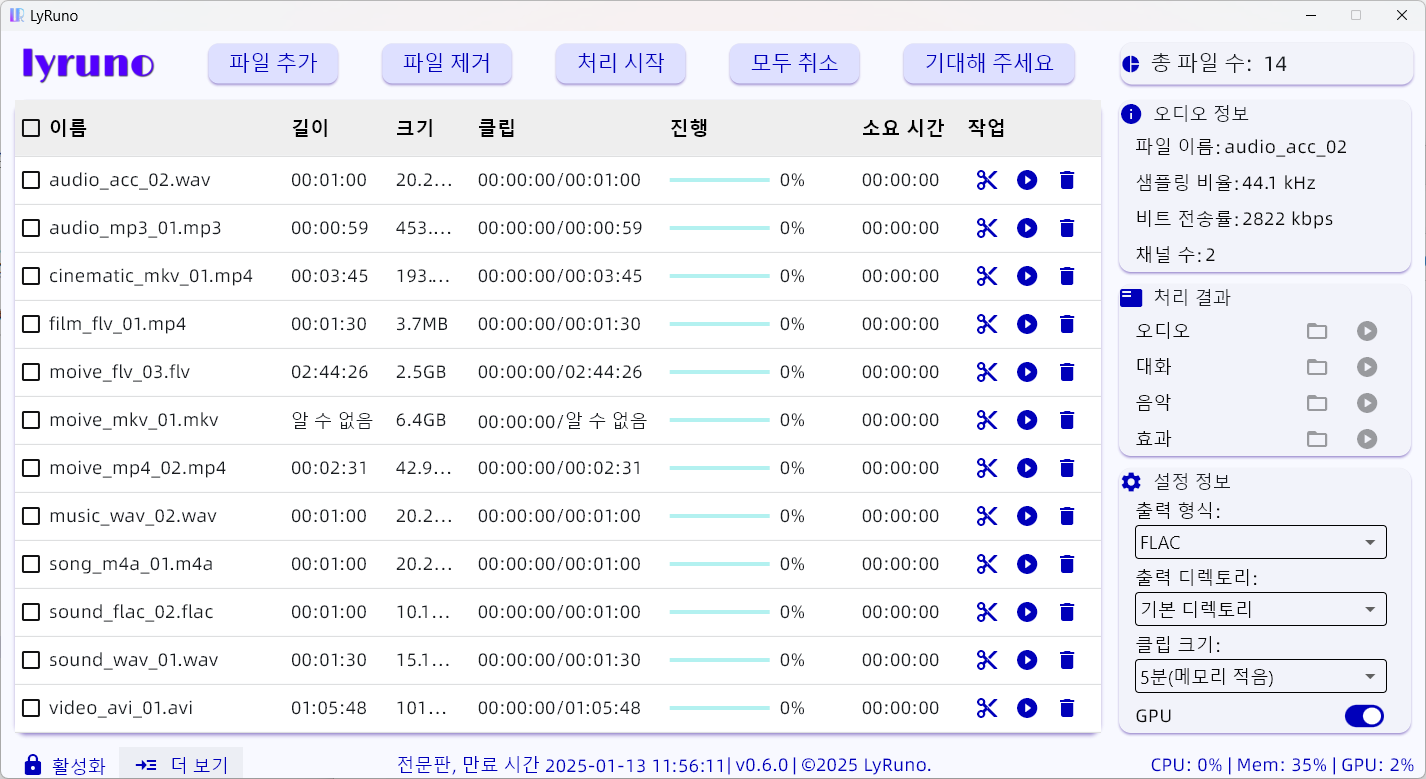Check the select-all checkbox in the header row

30,128
